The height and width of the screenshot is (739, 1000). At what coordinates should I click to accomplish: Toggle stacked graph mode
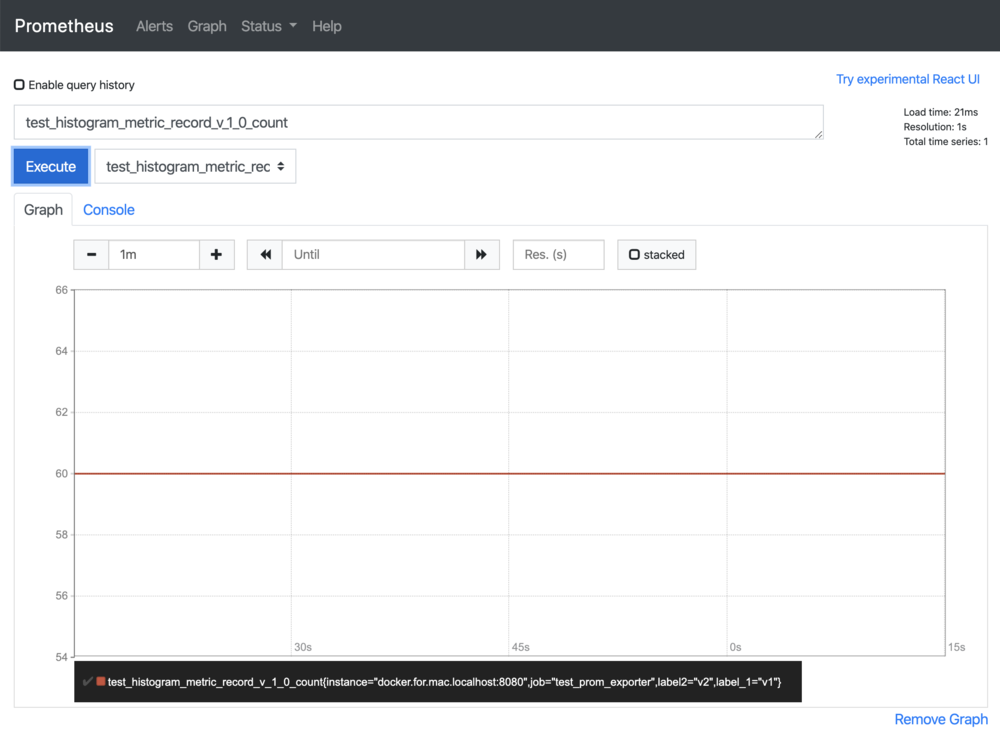(x=656, y=254)
